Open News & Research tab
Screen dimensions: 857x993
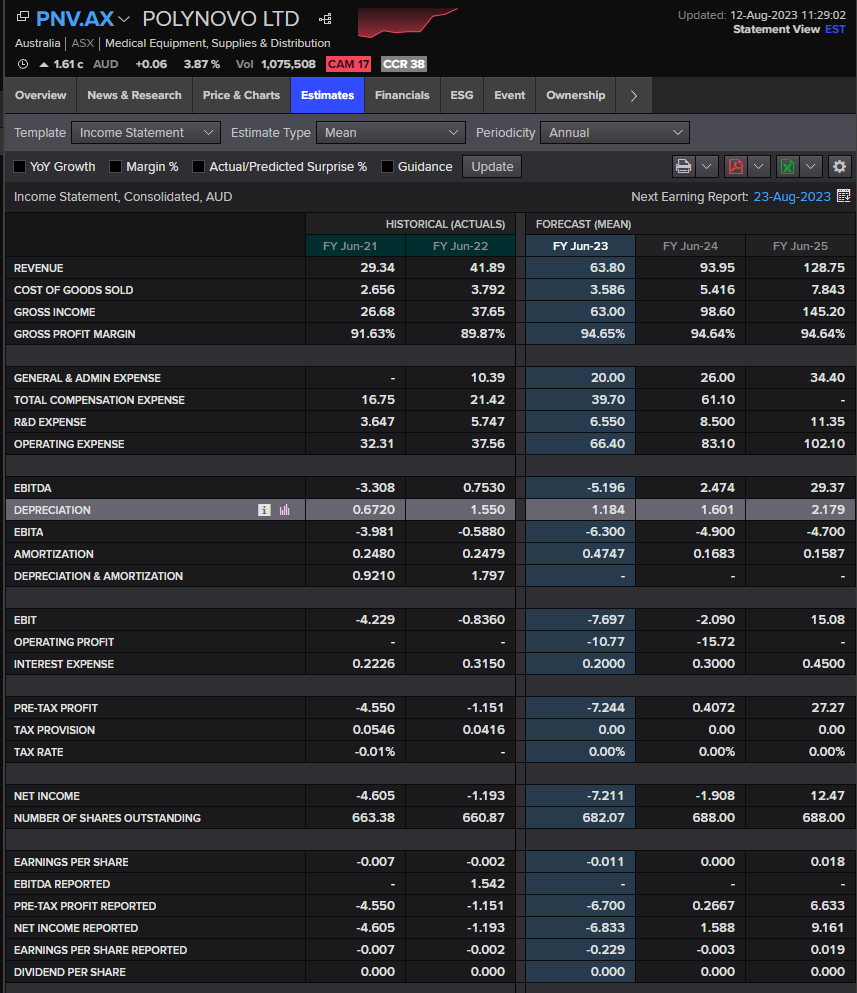click(x=134, y=96)
